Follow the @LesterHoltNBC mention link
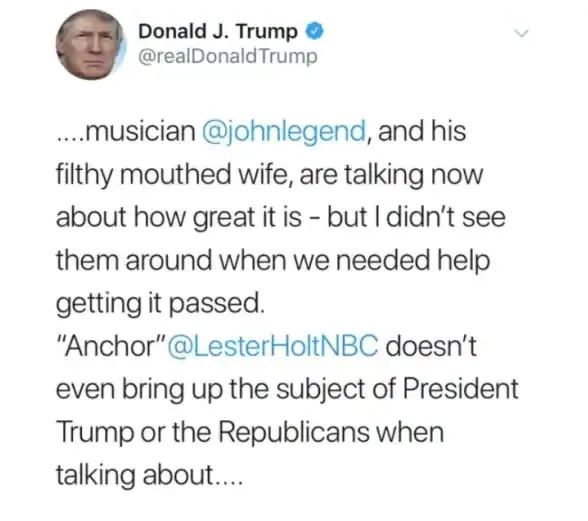The height and width of the screenshot is (521, 588). 273,347
